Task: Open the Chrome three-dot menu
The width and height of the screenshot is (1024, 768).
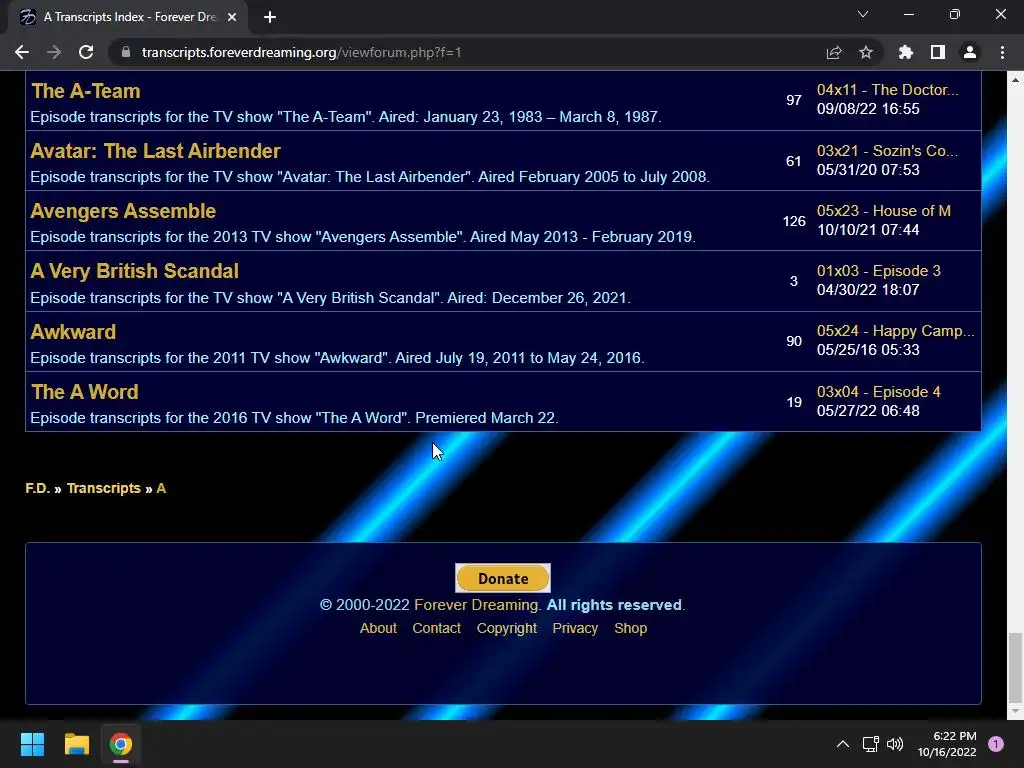Action: coord(1002,52)
